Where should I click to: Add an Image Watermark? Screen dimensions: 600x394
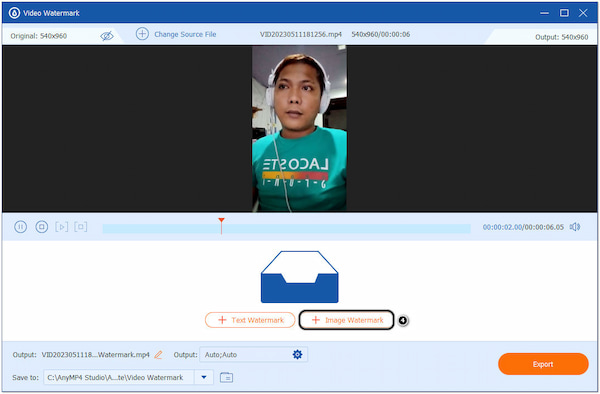click(x=346, y=320)
